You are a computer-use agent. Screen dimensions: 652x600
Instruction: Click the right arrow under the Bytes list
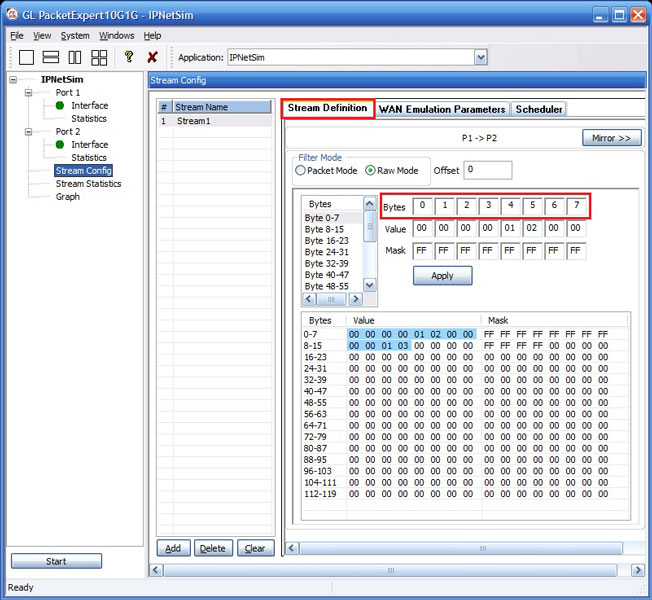(355, 299)
